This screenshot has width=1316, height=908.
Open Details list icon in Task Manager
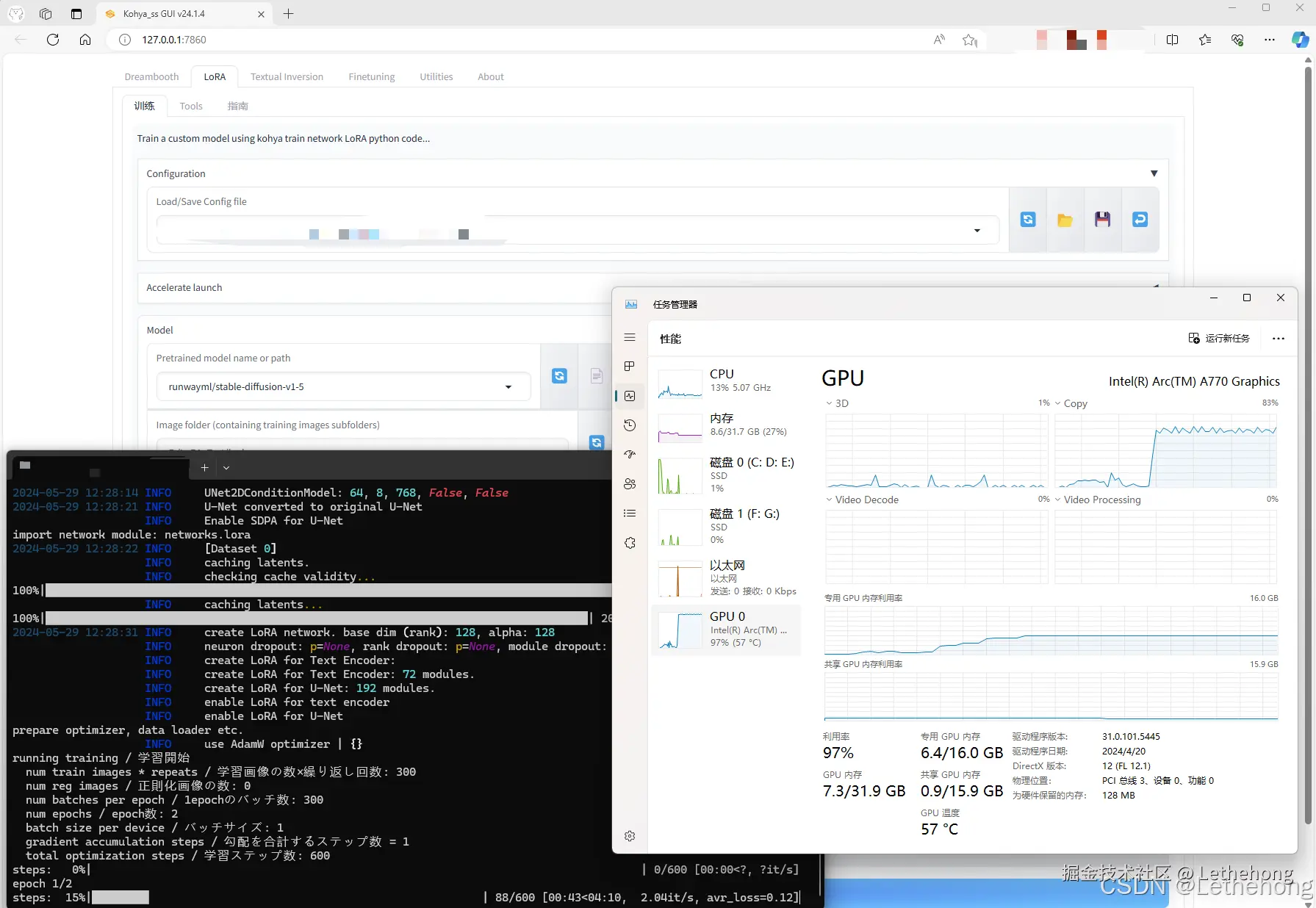630,514
